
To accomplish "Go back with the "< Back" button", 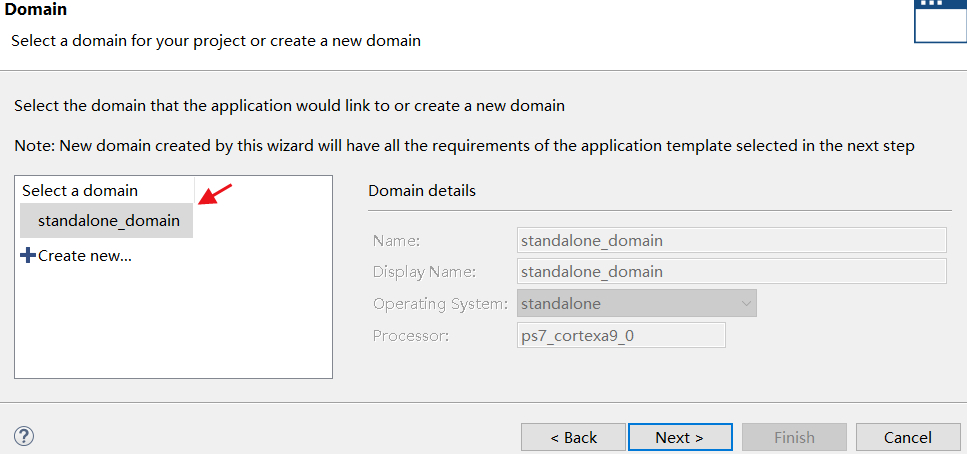I will pyautogui.click(x=573, y=437).
